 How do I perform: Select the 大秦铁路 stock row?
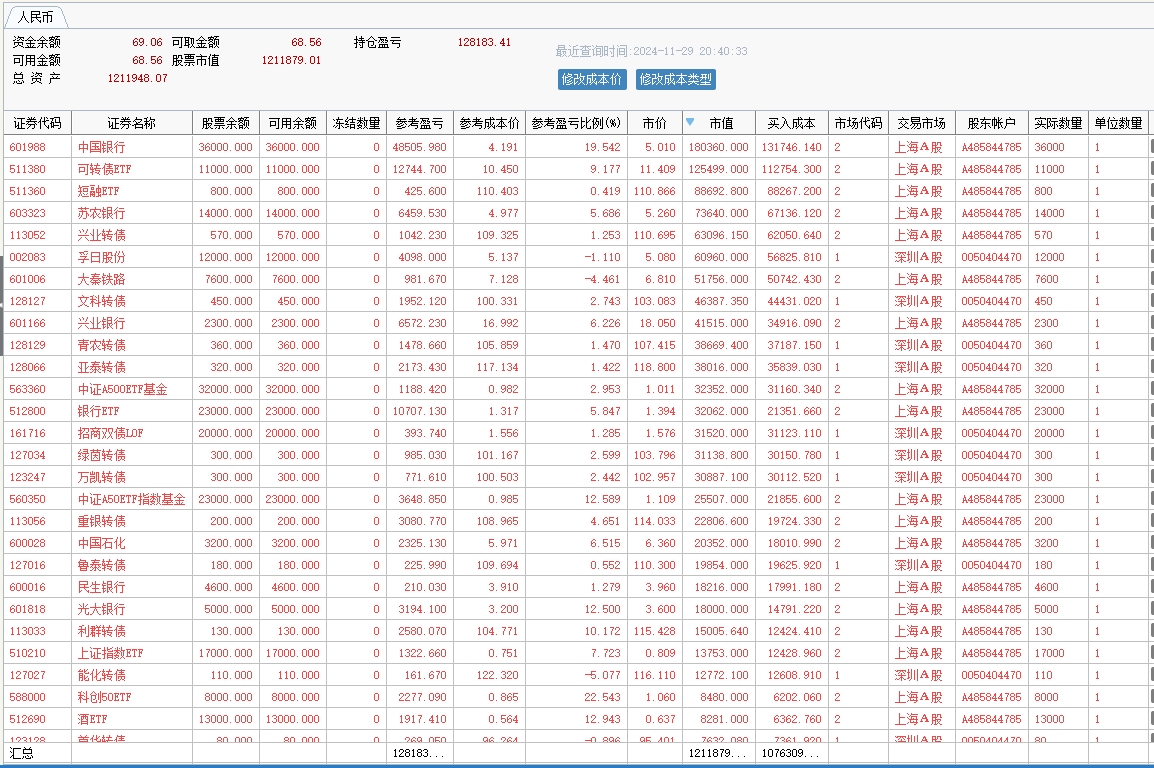(x=102, y=279)
